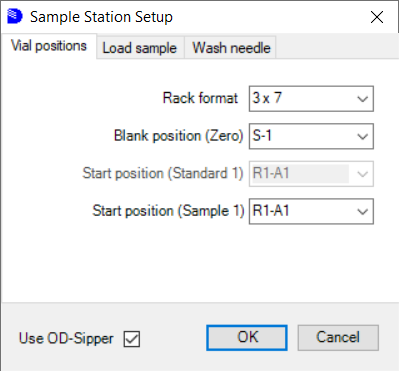Open the Load sample tab

click(140, 48)
